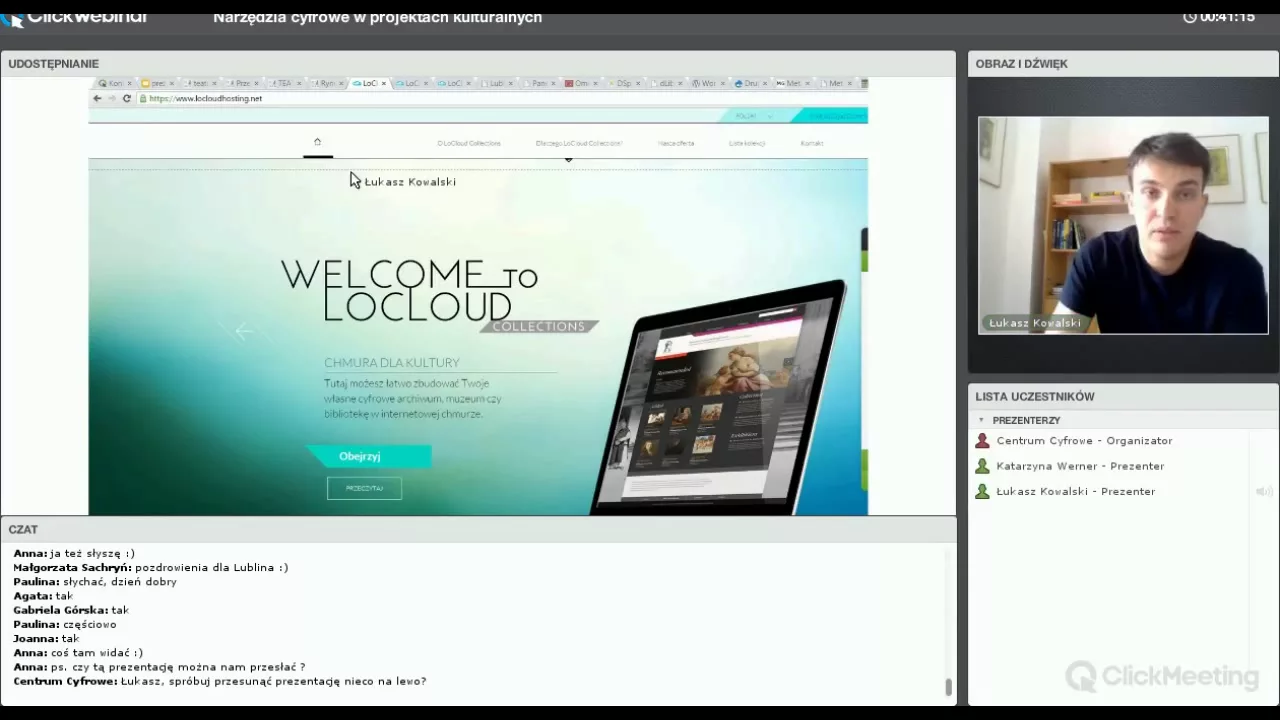Switch to the second LoCloud browser tab
The image size is (1280, 720).
412,84
